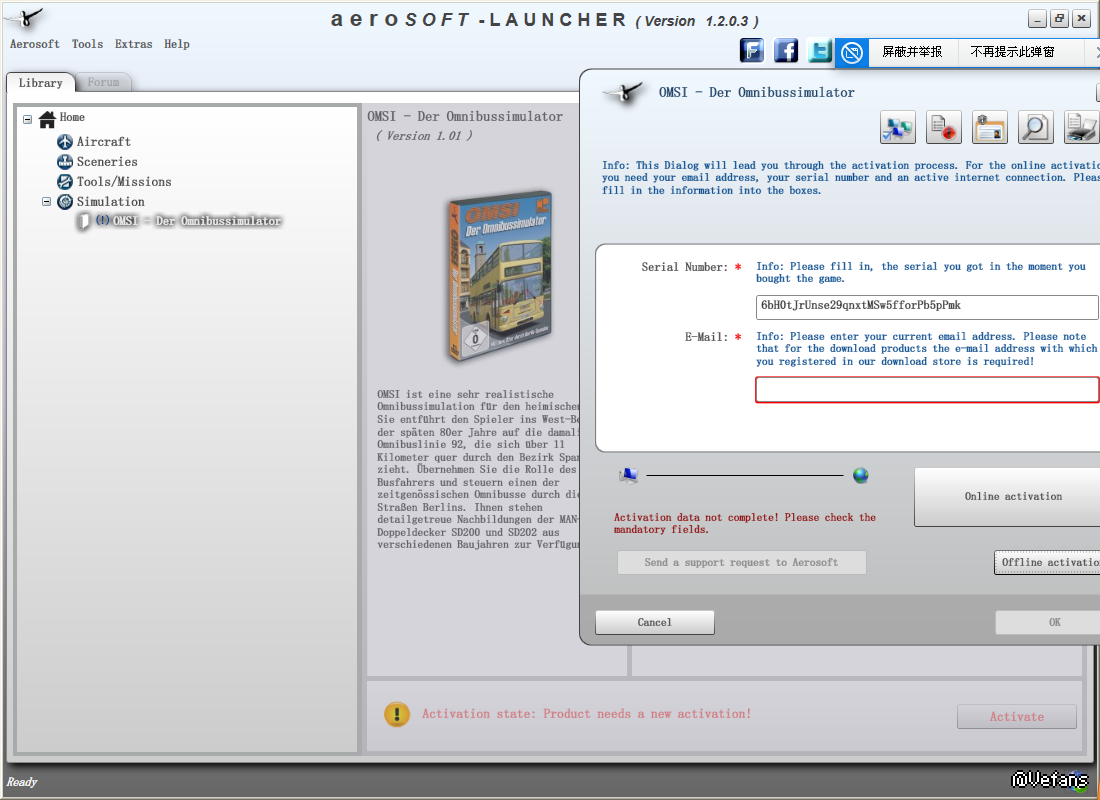Click the Activation state red text
Screen dimensions: 1100x800
(586, 714)
